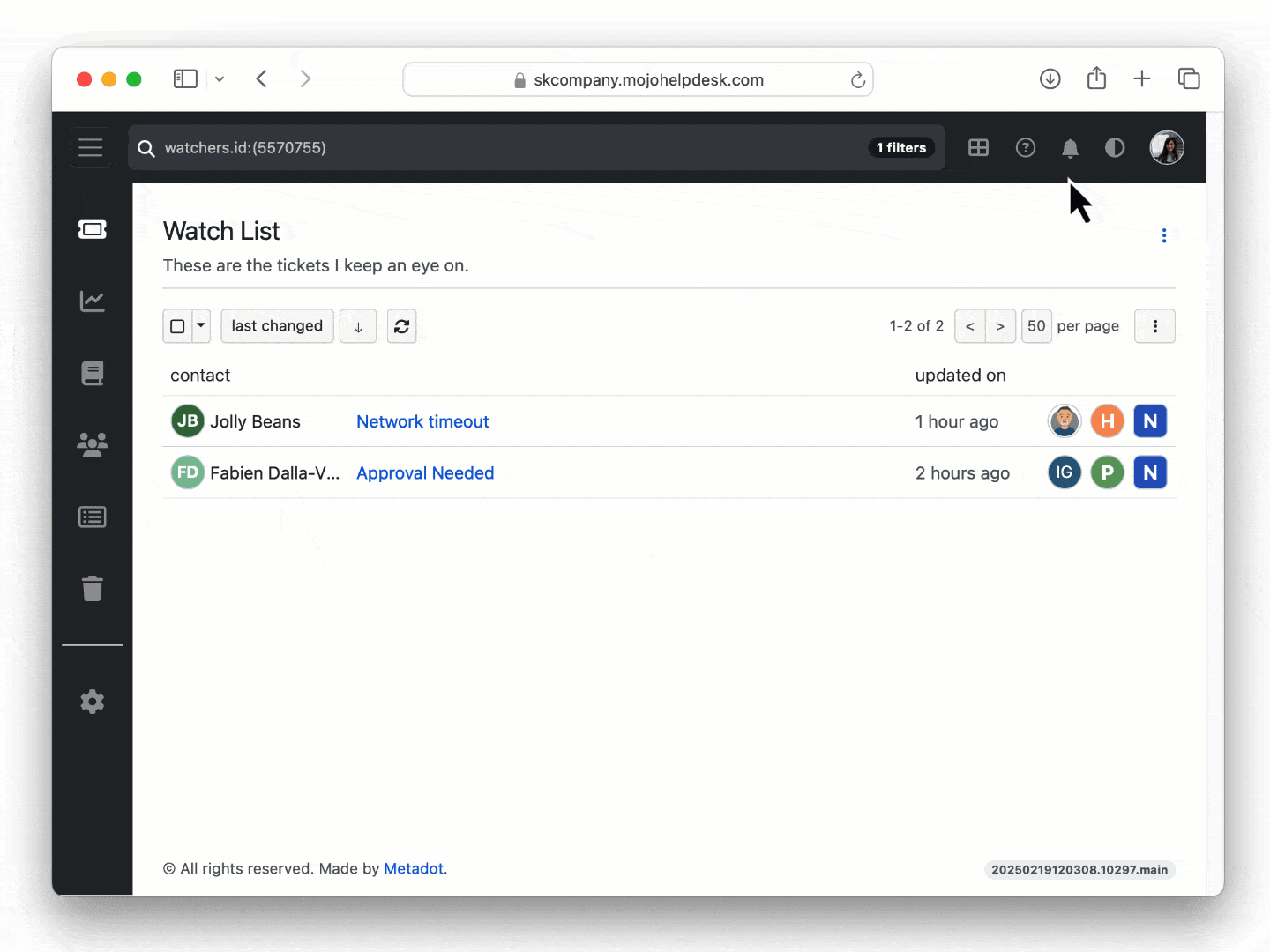Open the Forms list icon

pos(92,517)
